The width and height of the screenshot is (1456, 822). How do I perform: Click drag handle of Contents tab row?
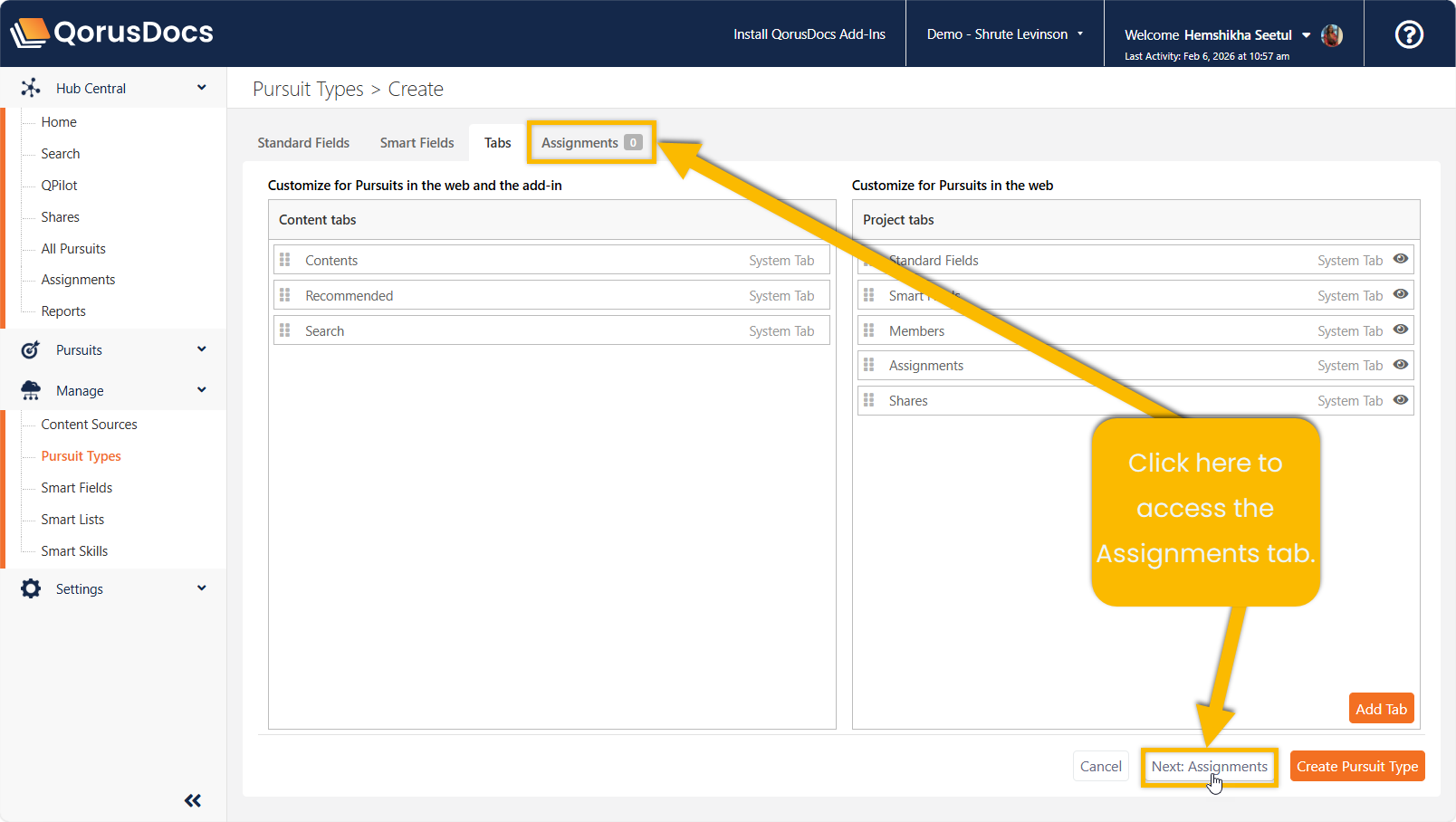click(x=285, y=260)
